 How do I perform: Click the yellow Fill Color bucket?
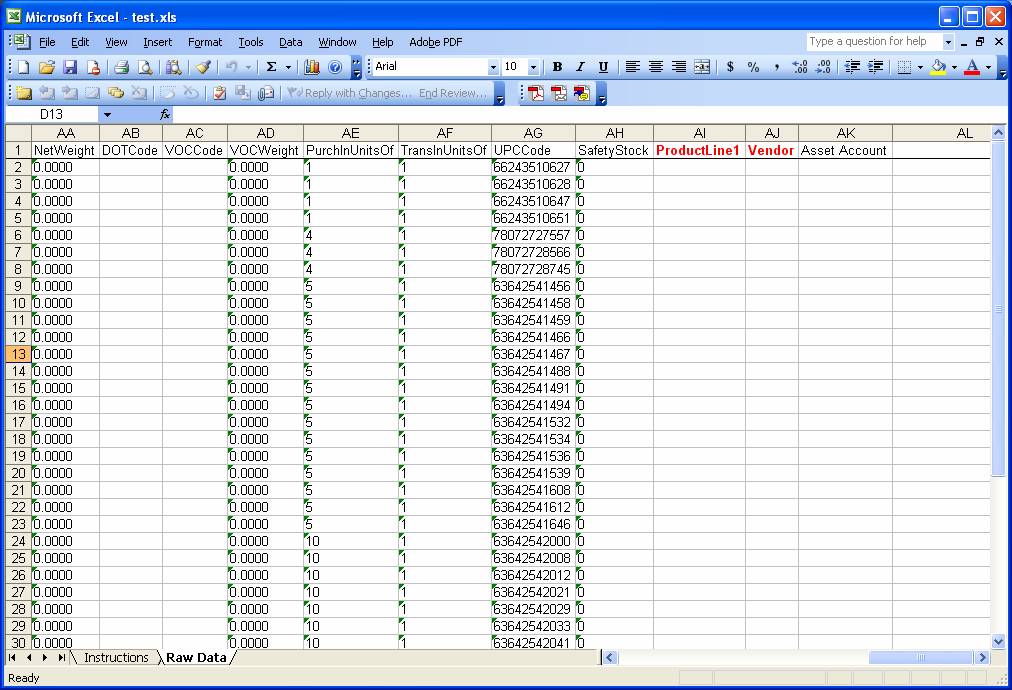coord(937,67)
